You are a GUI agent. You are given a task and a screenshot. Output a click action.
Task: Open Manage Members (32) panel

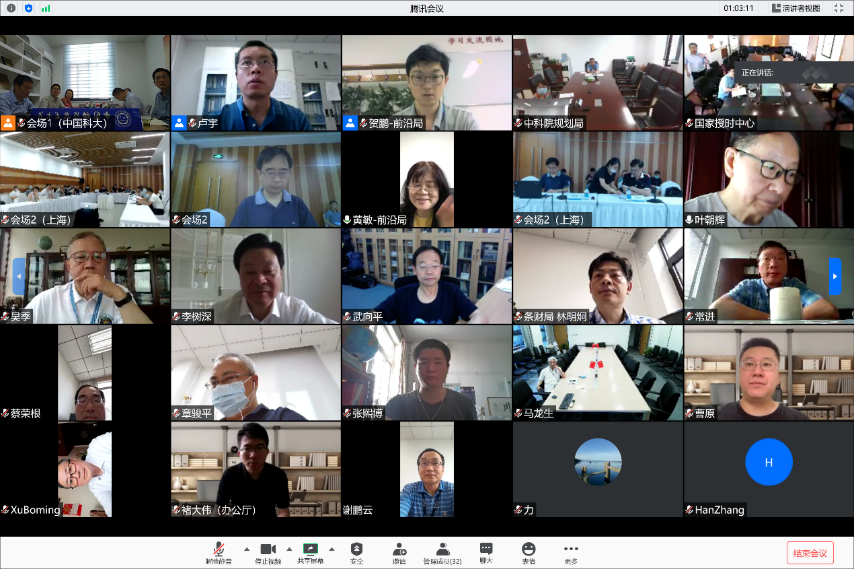[441, 551]
